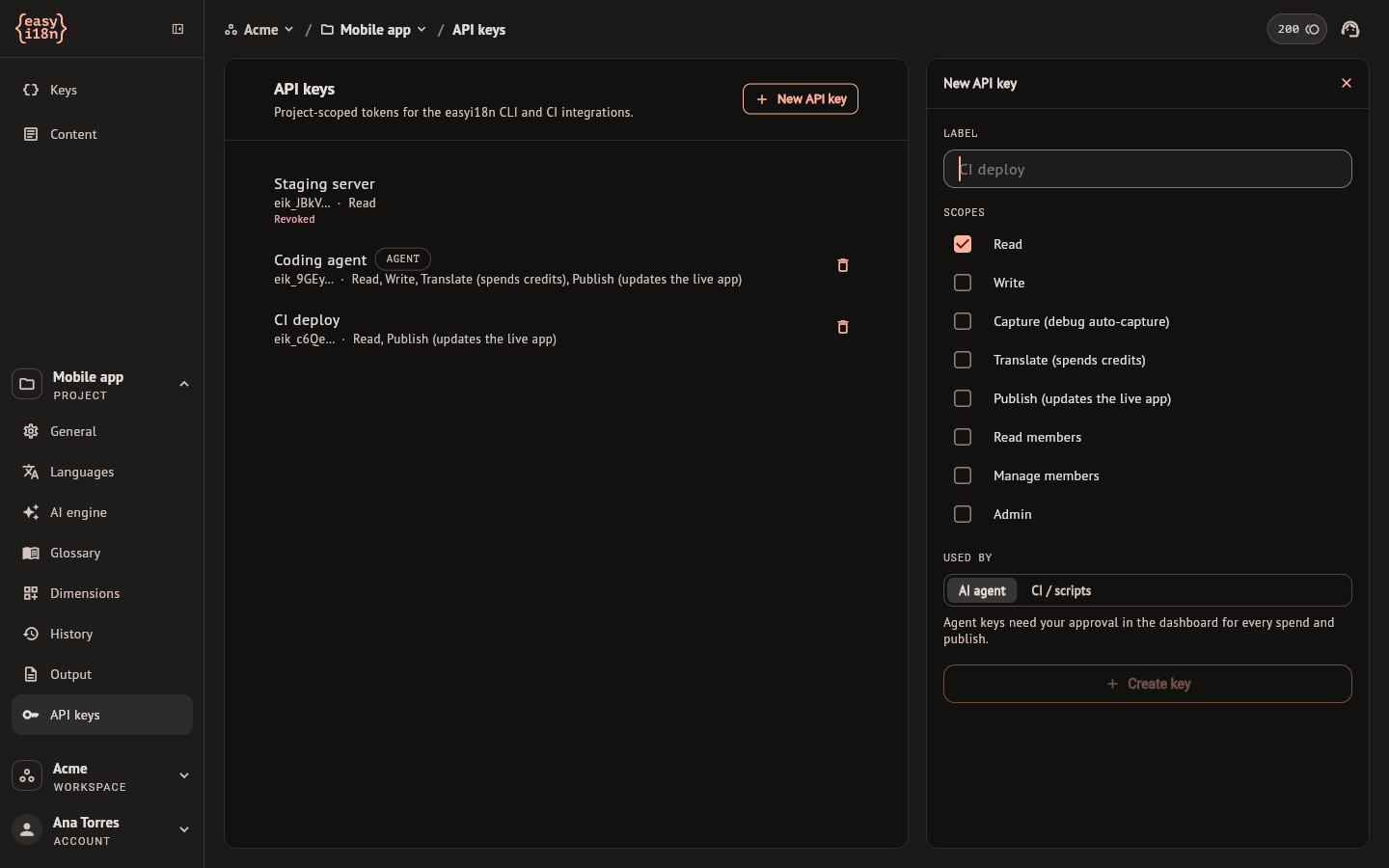The height and width of the screenshot is (868, 1389).
Task: Open the project General settings page
Action: pyautogui.click(x=101, y=431)
